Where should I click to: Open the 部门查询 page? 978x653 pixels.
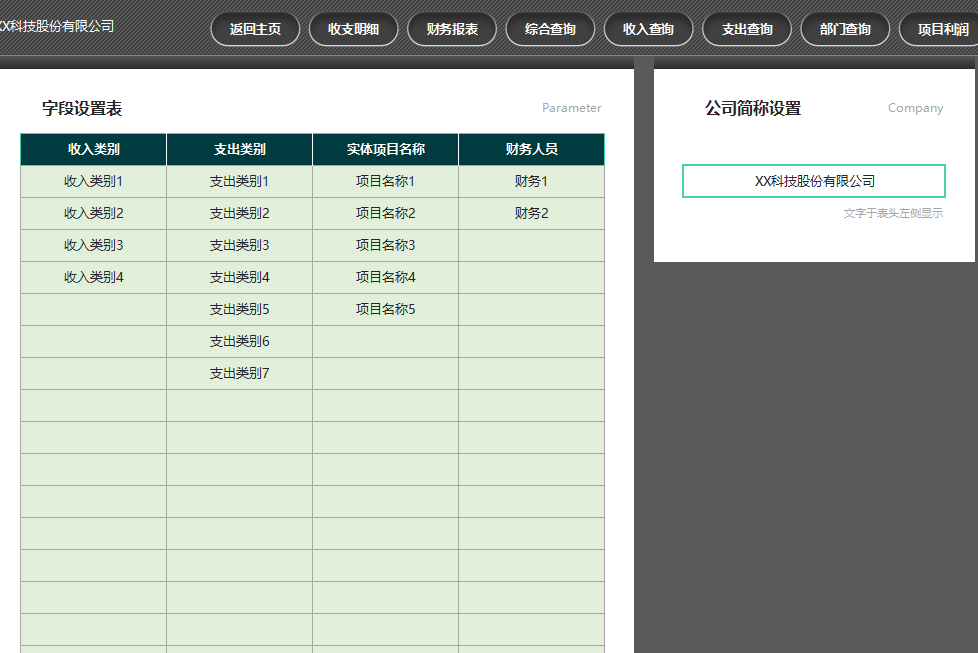[x=845, y=29]
